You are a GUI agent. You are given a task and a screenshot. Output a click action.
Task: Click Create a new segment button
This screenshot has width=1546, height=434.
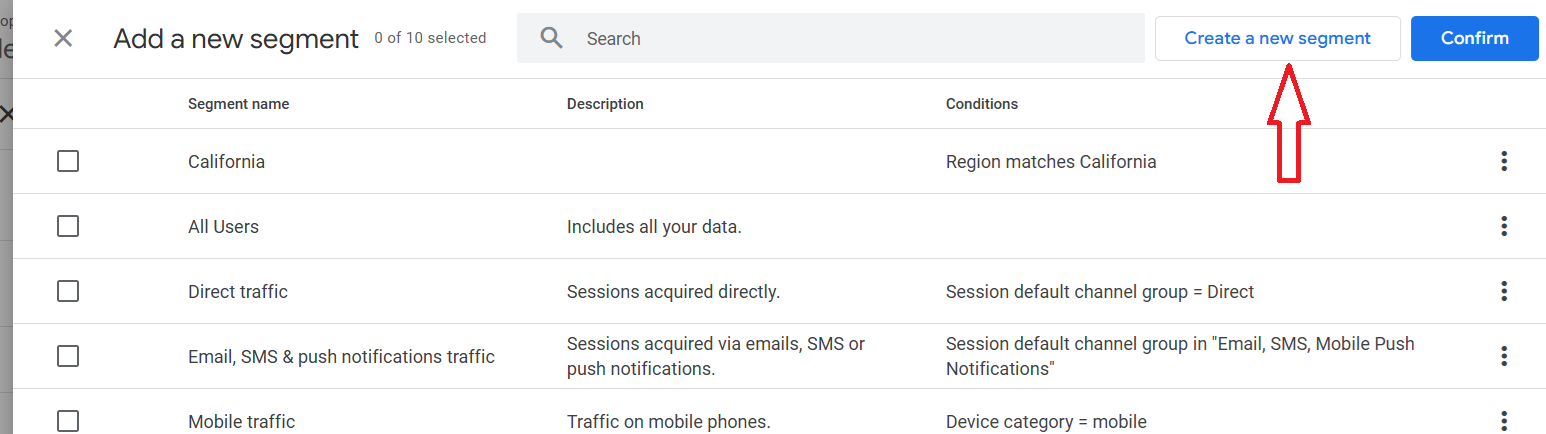pyautogui.click(x=1277, y=38)
